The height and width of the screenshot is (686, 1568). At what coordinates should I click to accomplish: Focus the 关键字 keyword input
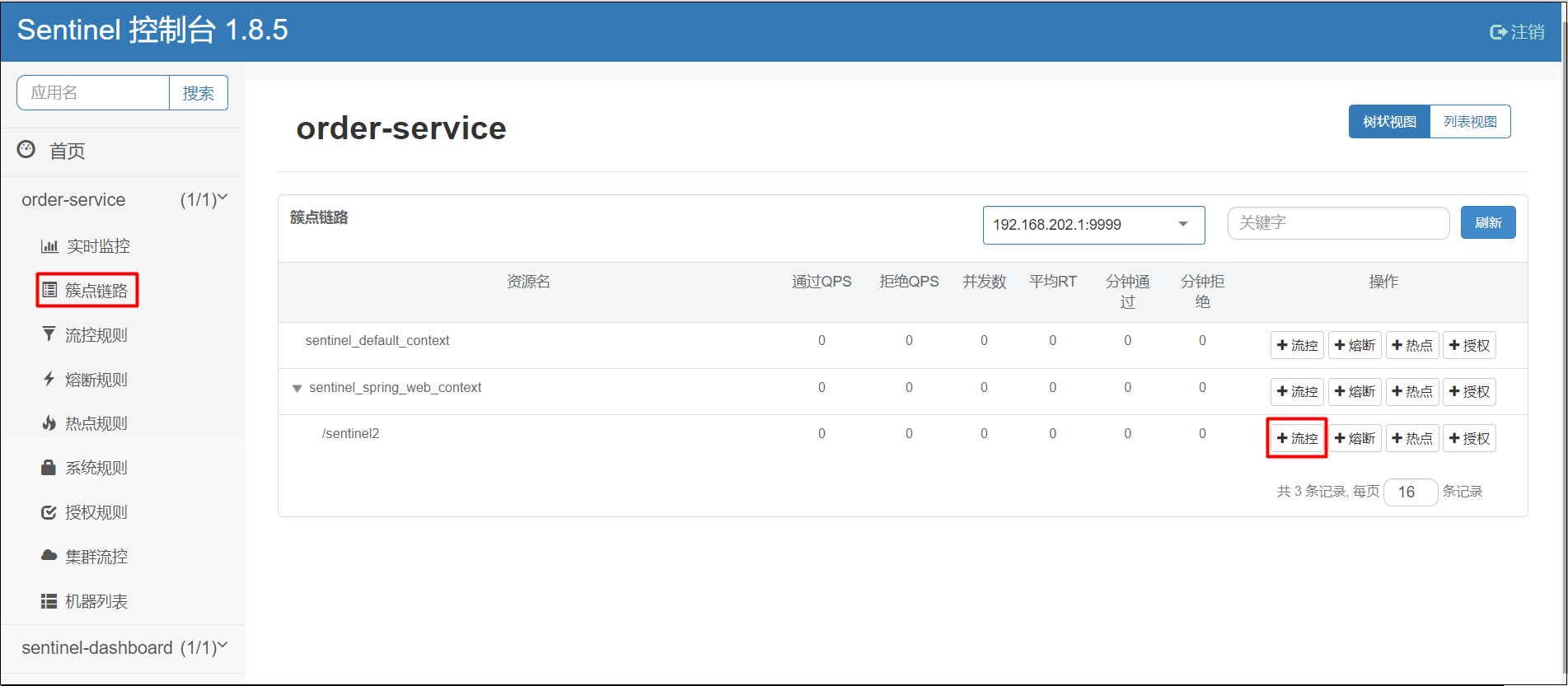[1338, 222]
